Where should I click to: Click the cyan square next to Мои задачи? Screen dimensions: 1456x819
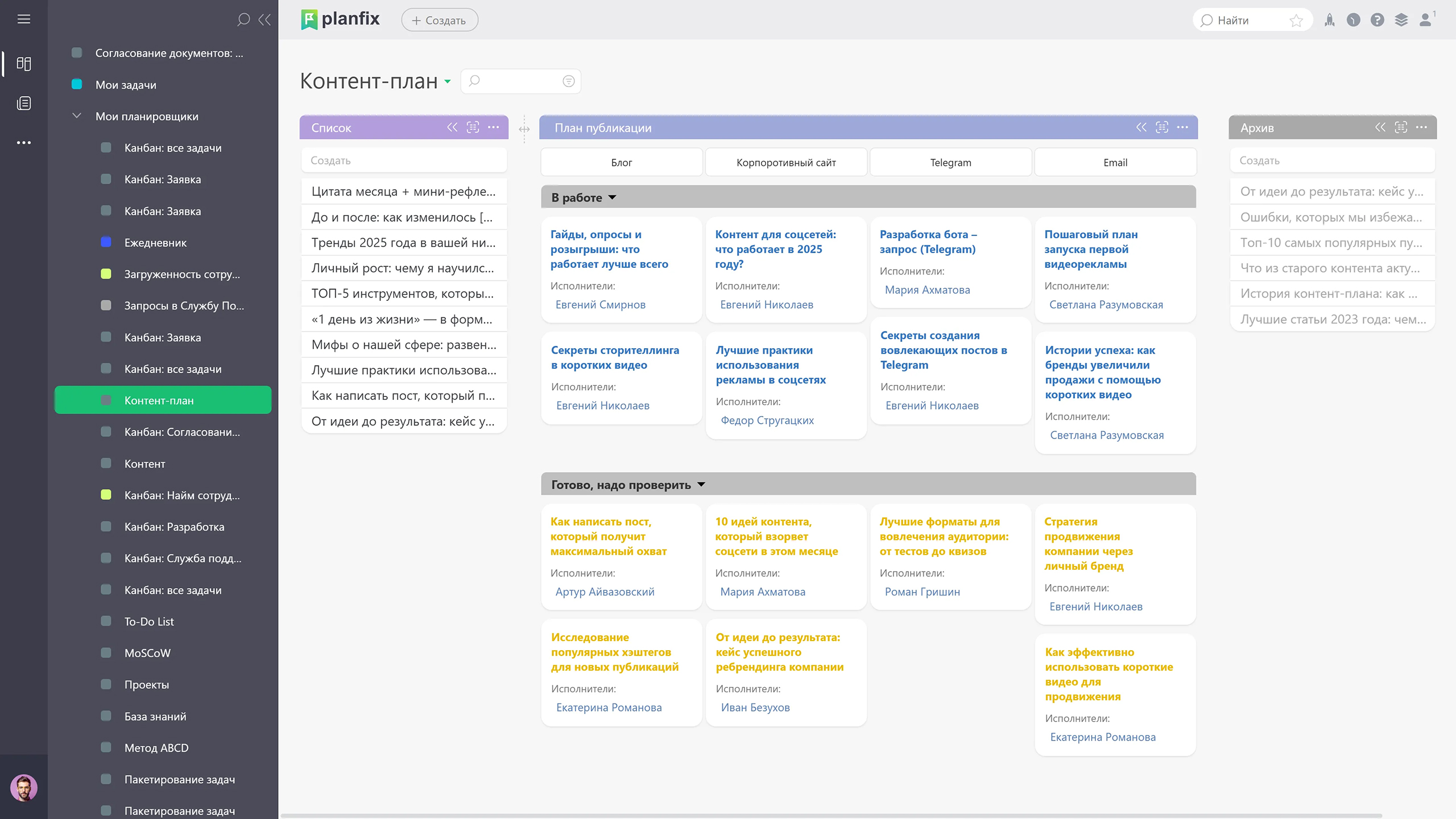[77, 85]
